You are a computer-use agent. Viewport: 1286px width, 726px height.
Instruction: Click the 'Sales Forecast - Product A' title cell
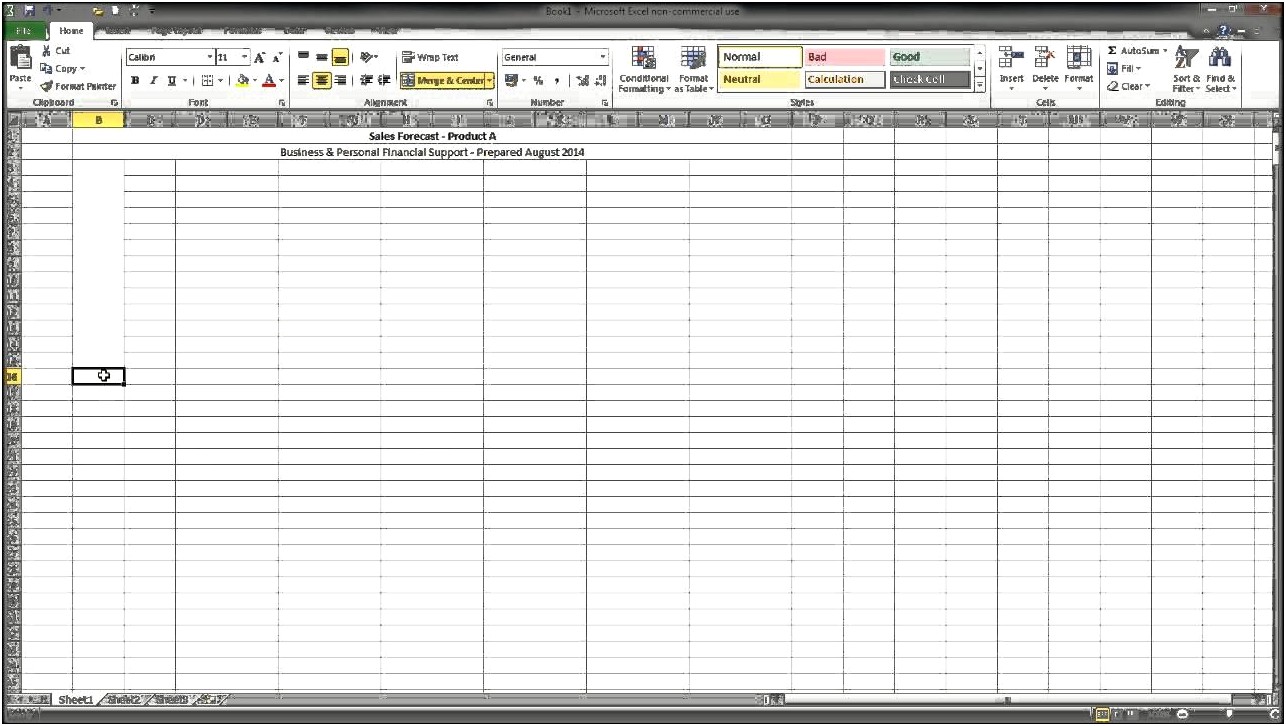(x=432, y=136)
